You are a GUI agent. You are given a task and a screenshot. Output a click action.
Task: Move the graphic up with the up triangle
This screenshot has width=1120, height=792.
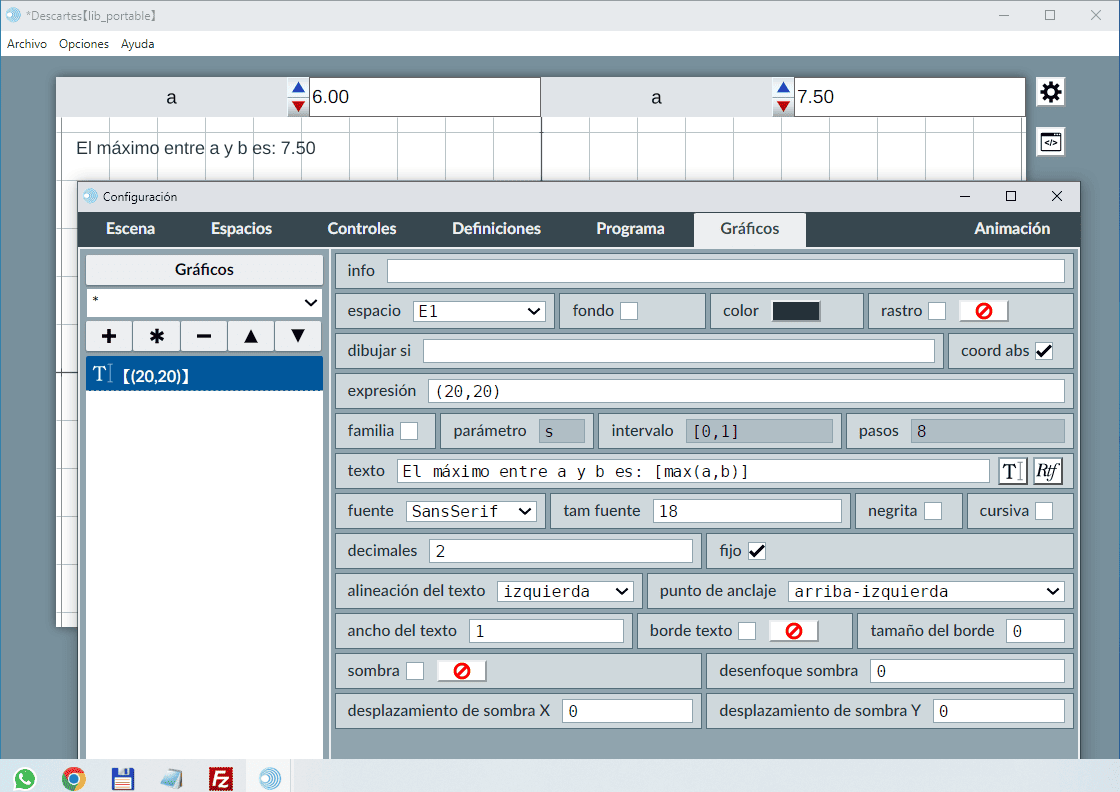click(251, 336)
